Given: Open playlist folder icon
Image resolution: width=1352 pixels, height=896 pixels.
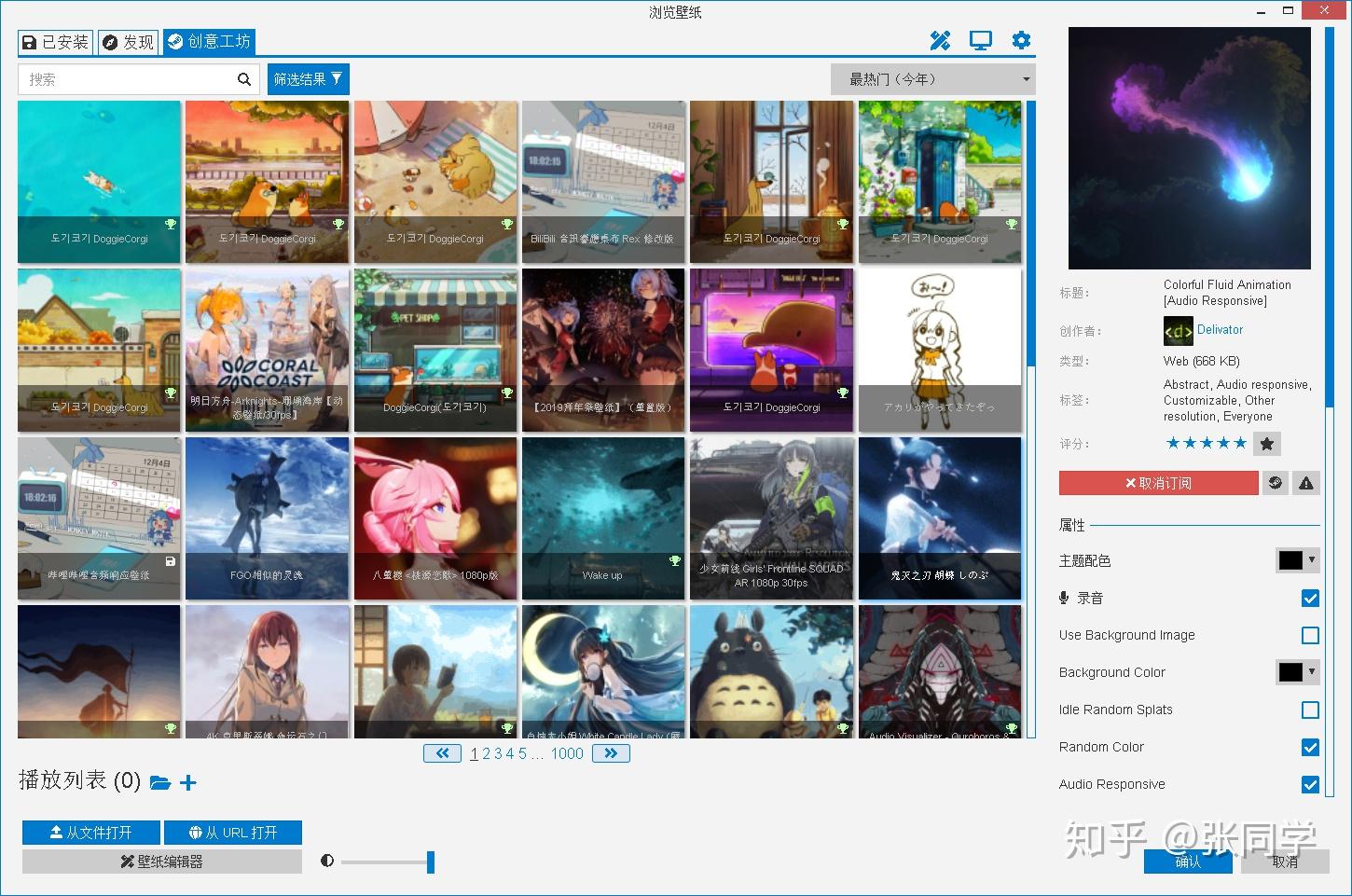Looking at the screenshot, I should tap(160, 782).
